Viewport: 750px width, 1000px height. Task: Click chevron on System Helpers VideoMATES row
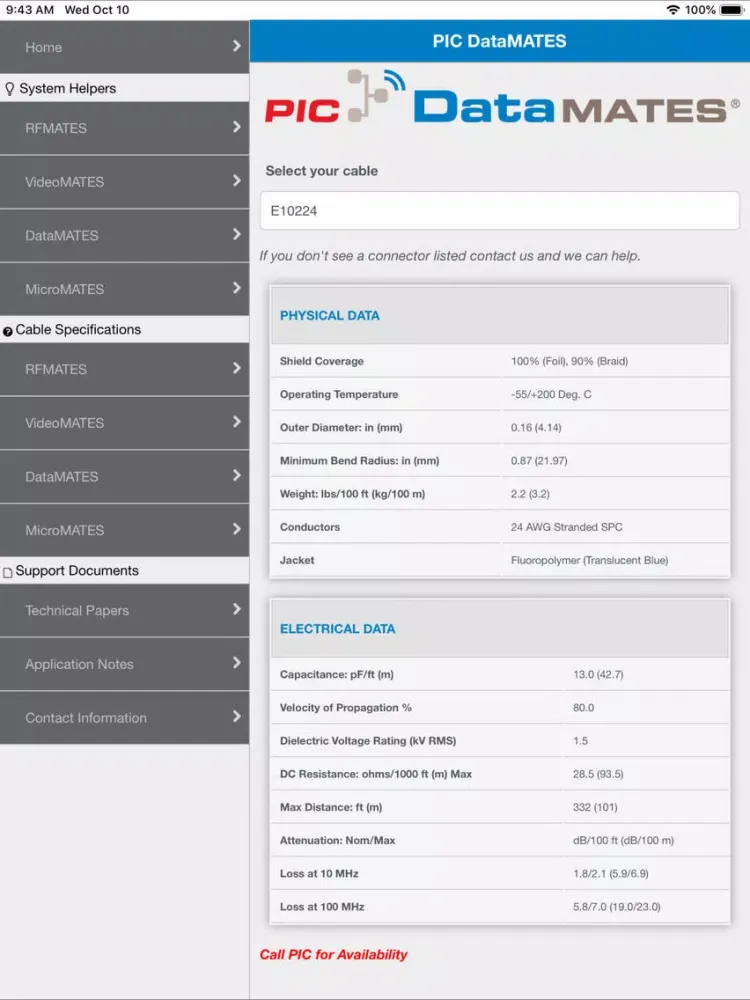[x=237, y=180]
